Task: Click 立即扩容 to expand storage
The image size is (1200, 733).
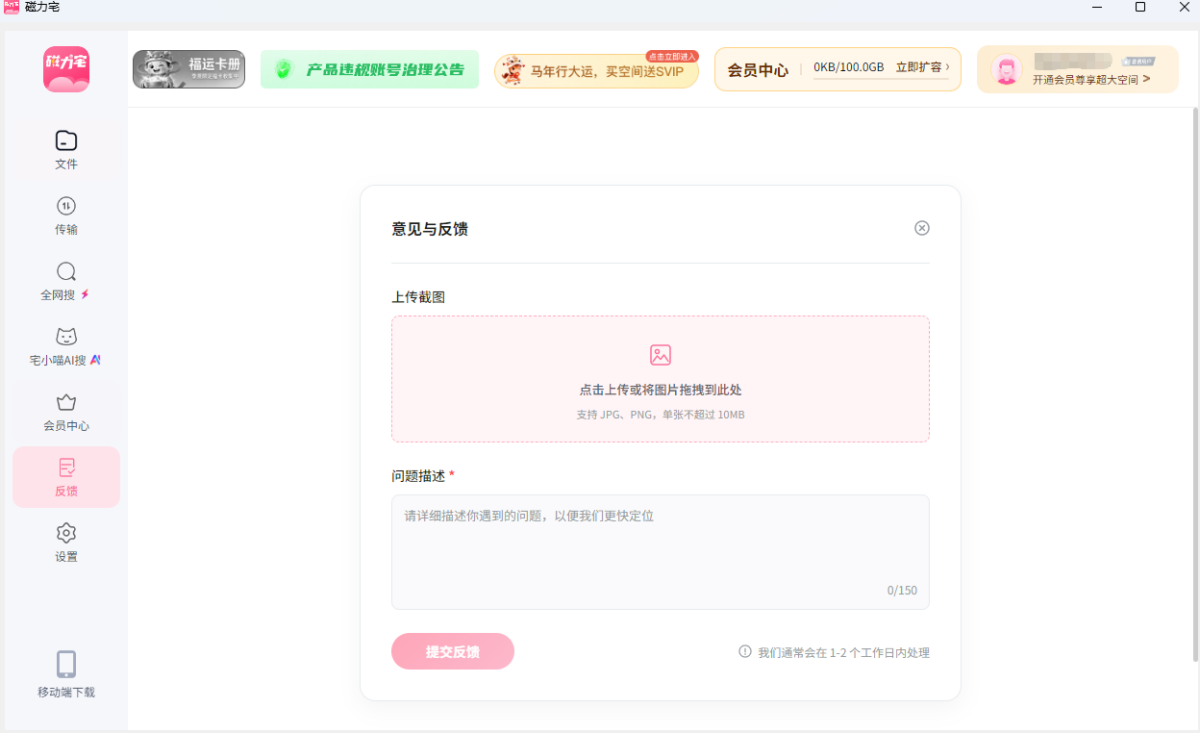Action: pos(922,68)
